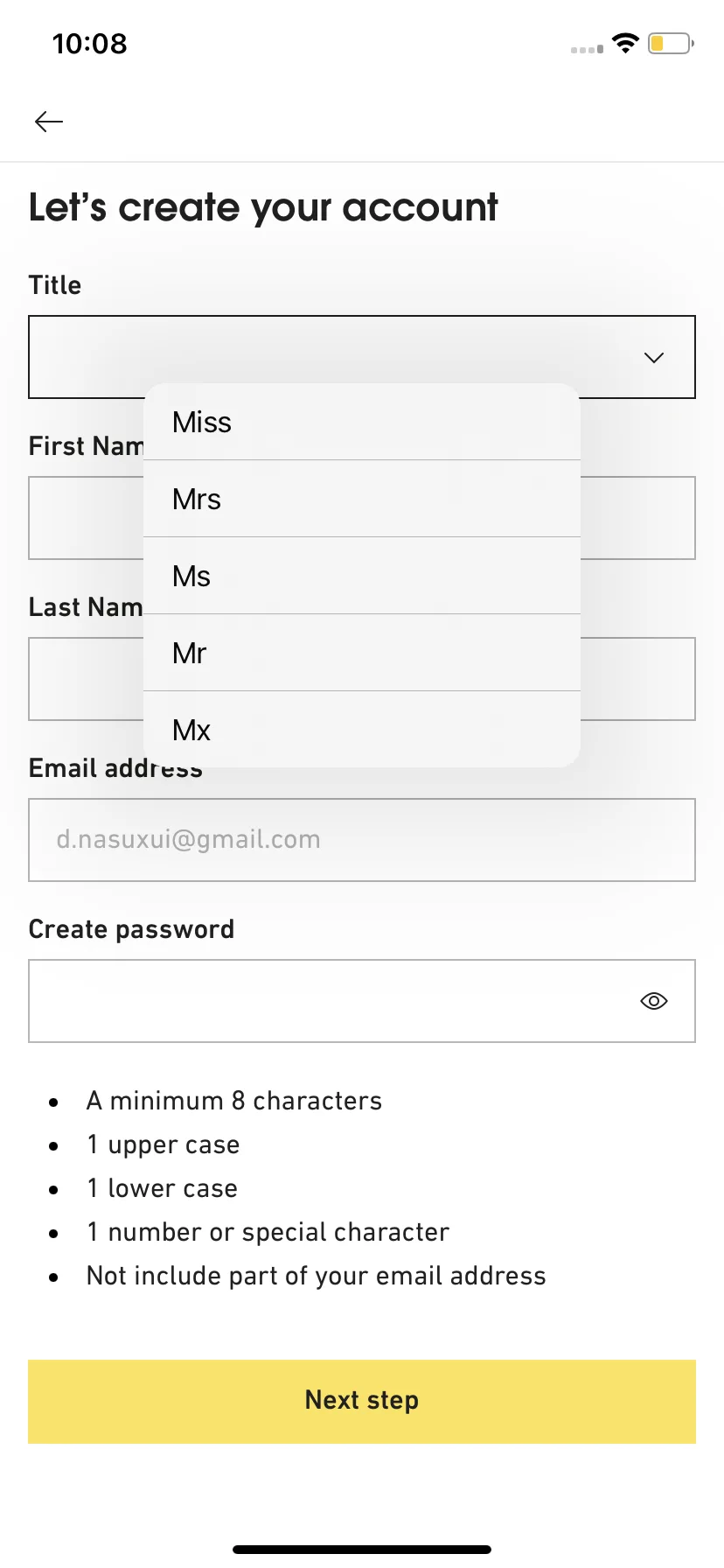Select Miss from the title list
Viewport: 724px width, 1568px height.
click(362, 422)
